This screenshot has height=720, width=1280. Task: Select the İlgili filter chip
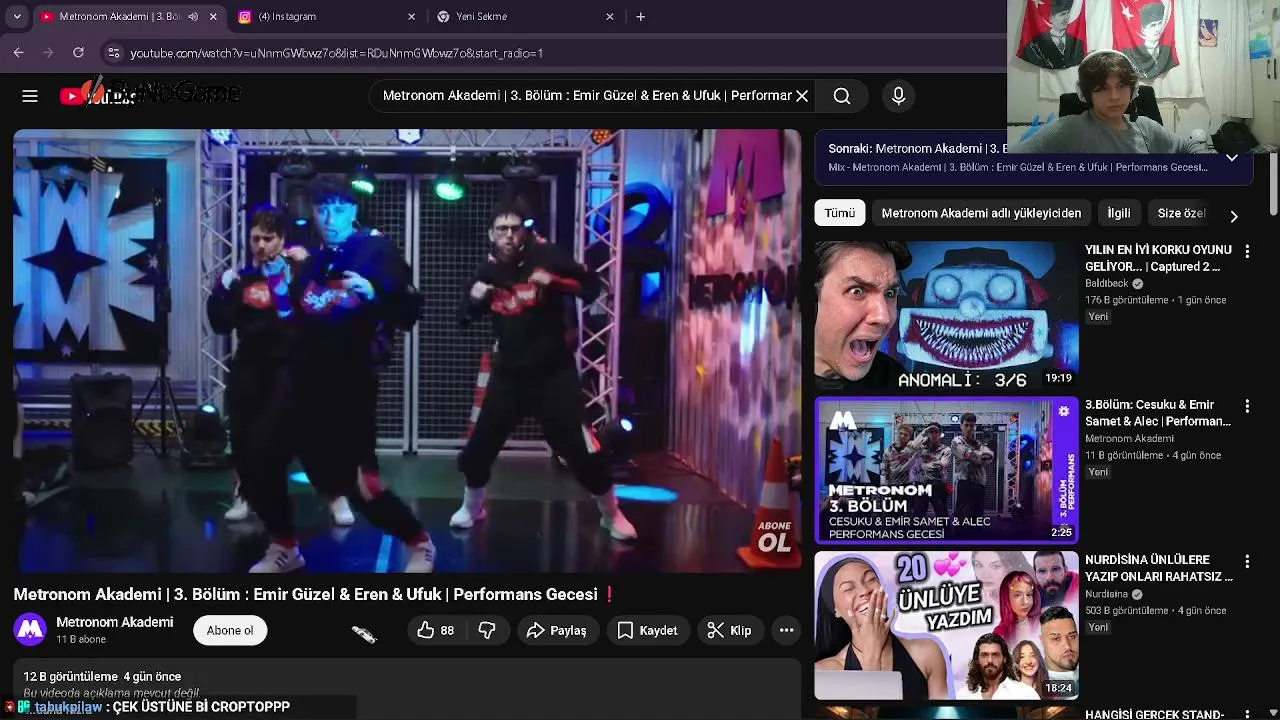pos(1119,213)
